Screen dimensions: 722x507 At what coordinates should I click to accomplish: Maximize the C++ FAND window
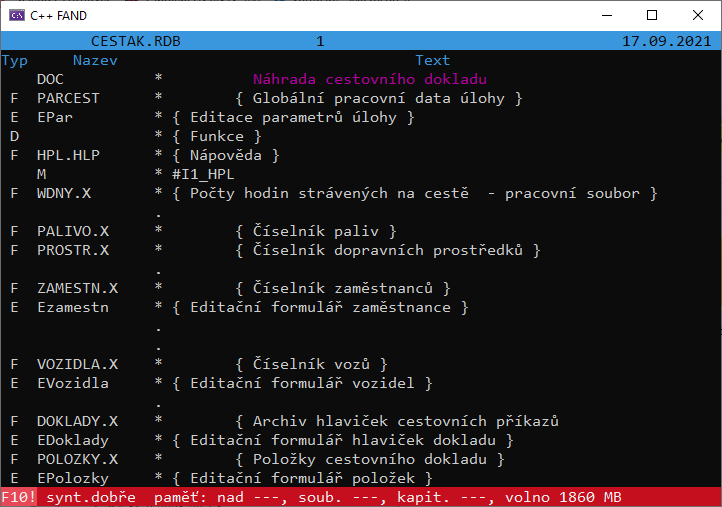click(651, 15)
